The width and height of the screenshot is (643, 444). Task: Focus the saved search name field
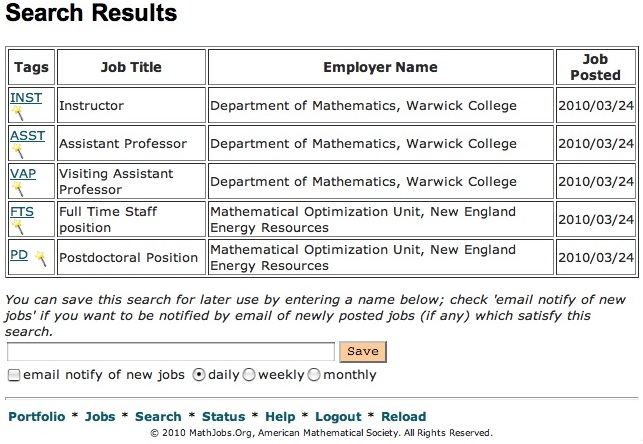(171, 352)
